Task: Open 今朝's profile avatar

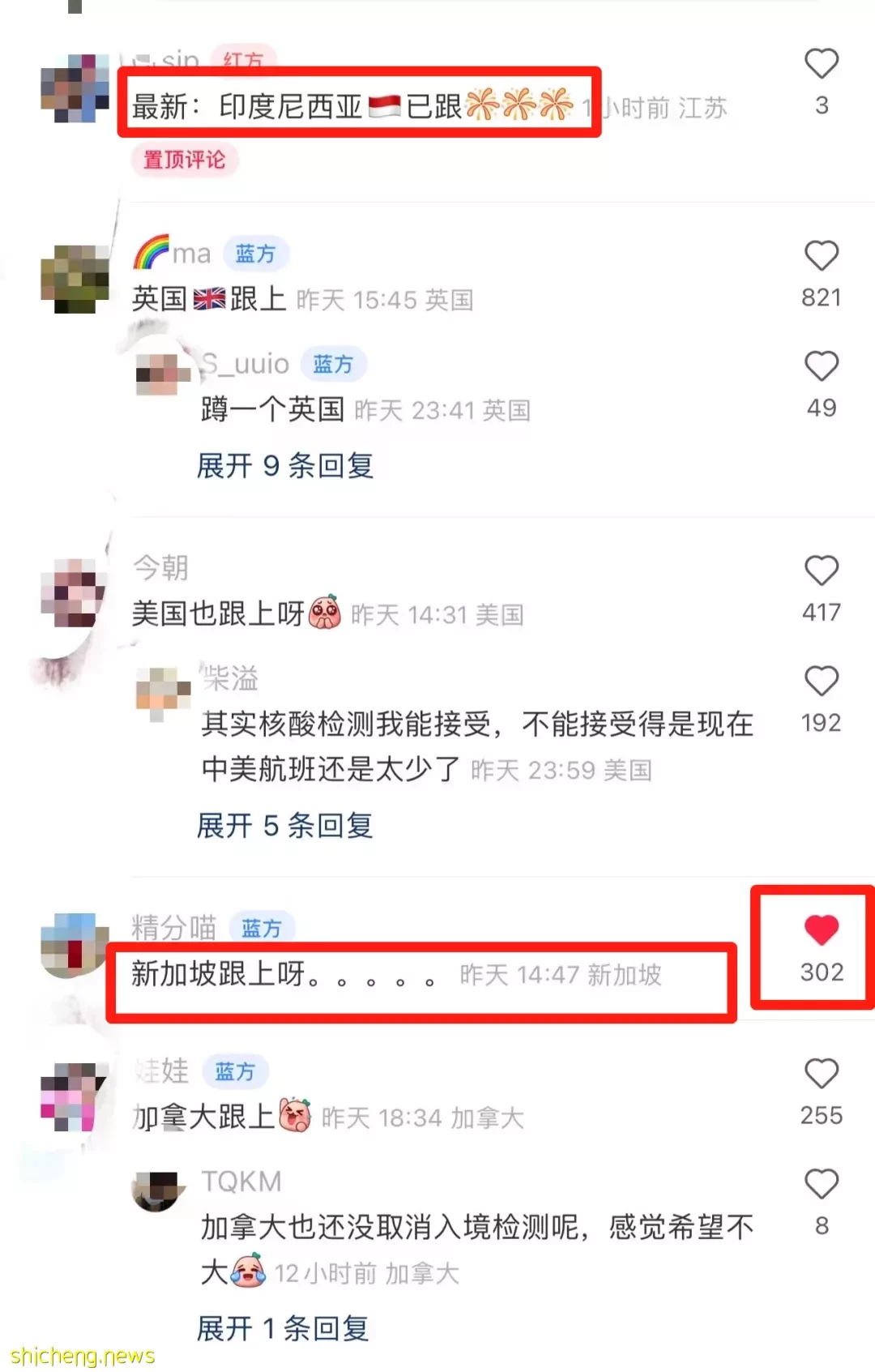Action: [x=75, y=593]
